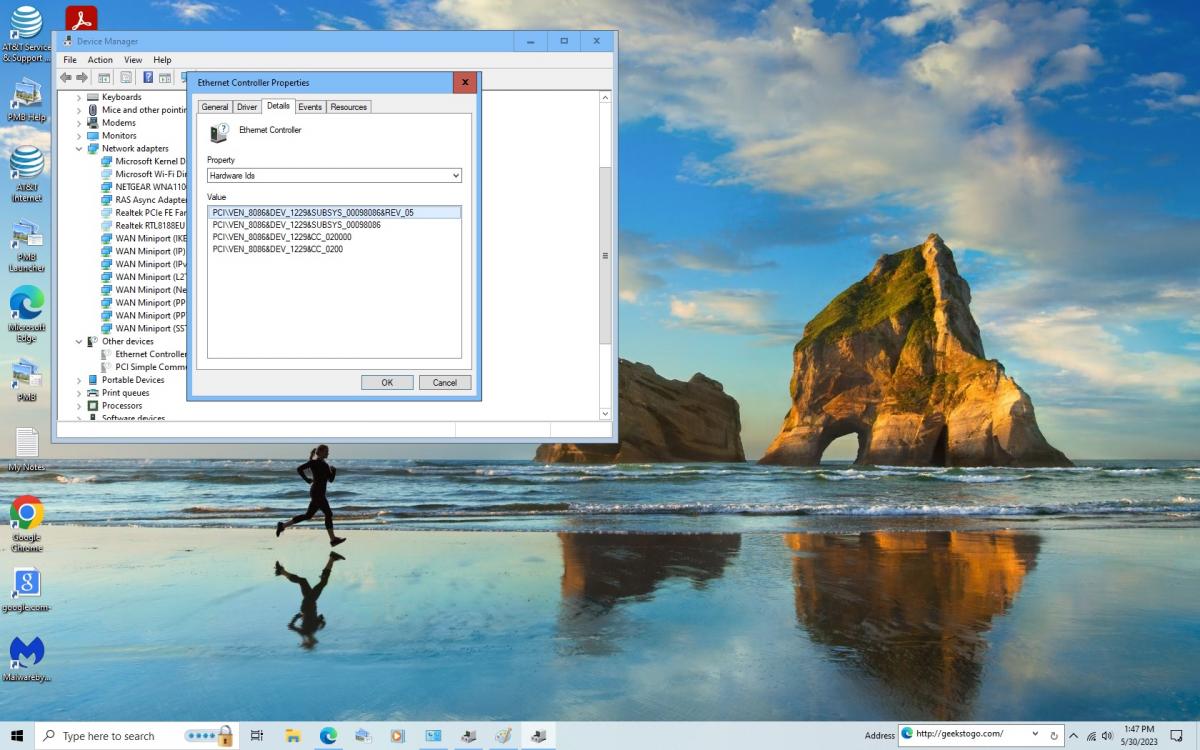Close the Ethernet Controller Properties dialog
Viewport: 1200px width, 750px height.
(x=465, y=82)
